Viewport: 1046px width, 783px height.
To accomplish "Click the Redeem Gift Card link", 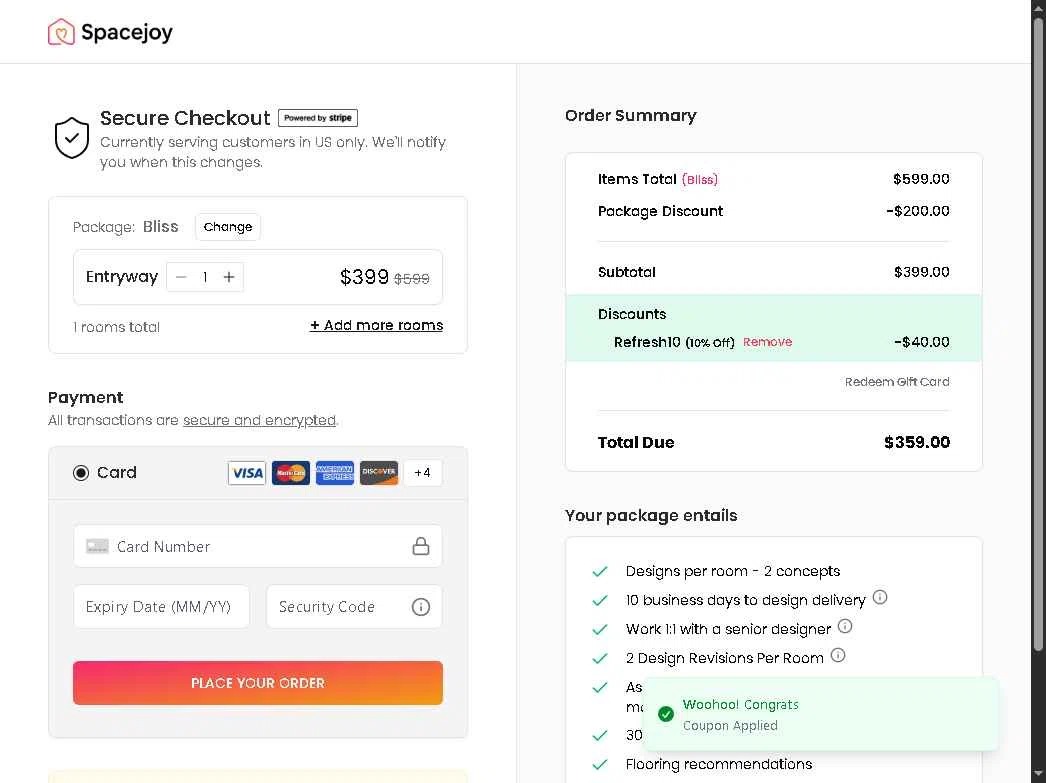I will pyautogui.click(x=897, y=381).
